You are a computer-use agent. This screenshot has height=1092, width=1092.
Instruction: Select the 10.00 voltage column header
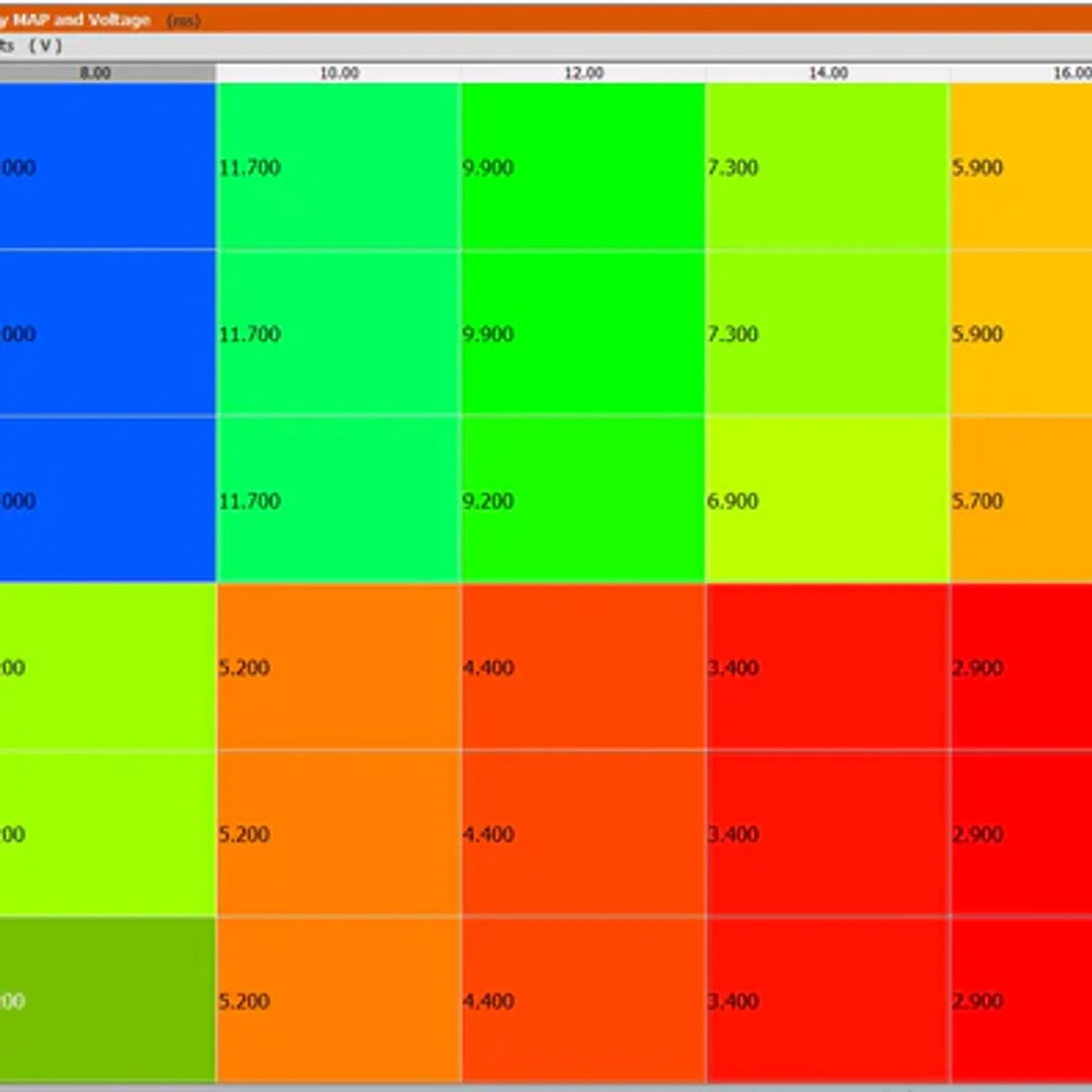339,73
